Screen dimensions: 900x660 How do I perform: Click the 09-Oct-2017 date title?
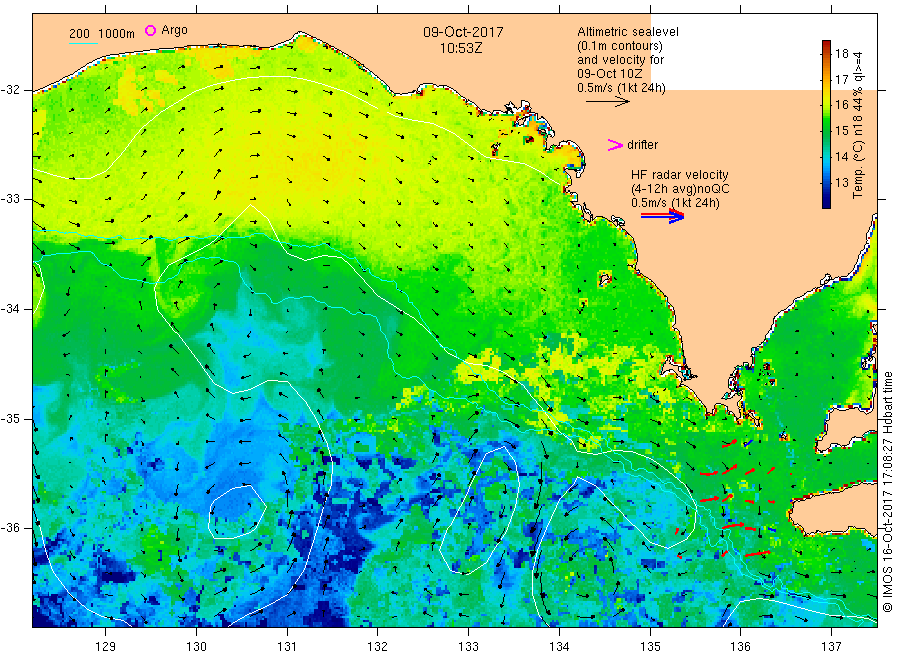[463, 32]
